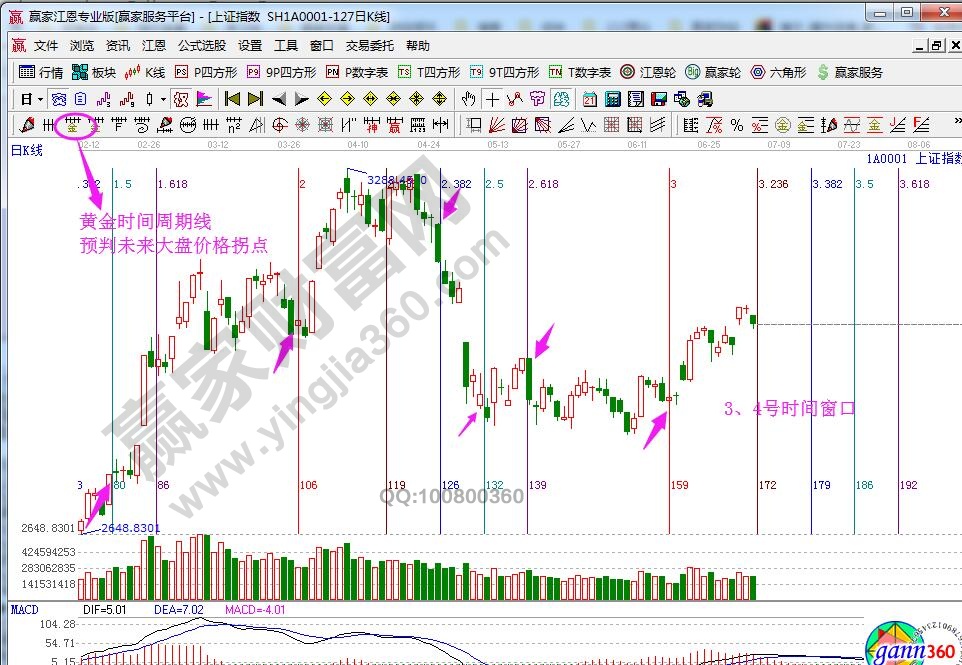The width and height of the screenshot is (962, 665).
Task: Open the 日 period dropdown
Action: click(x=32, y=99)
